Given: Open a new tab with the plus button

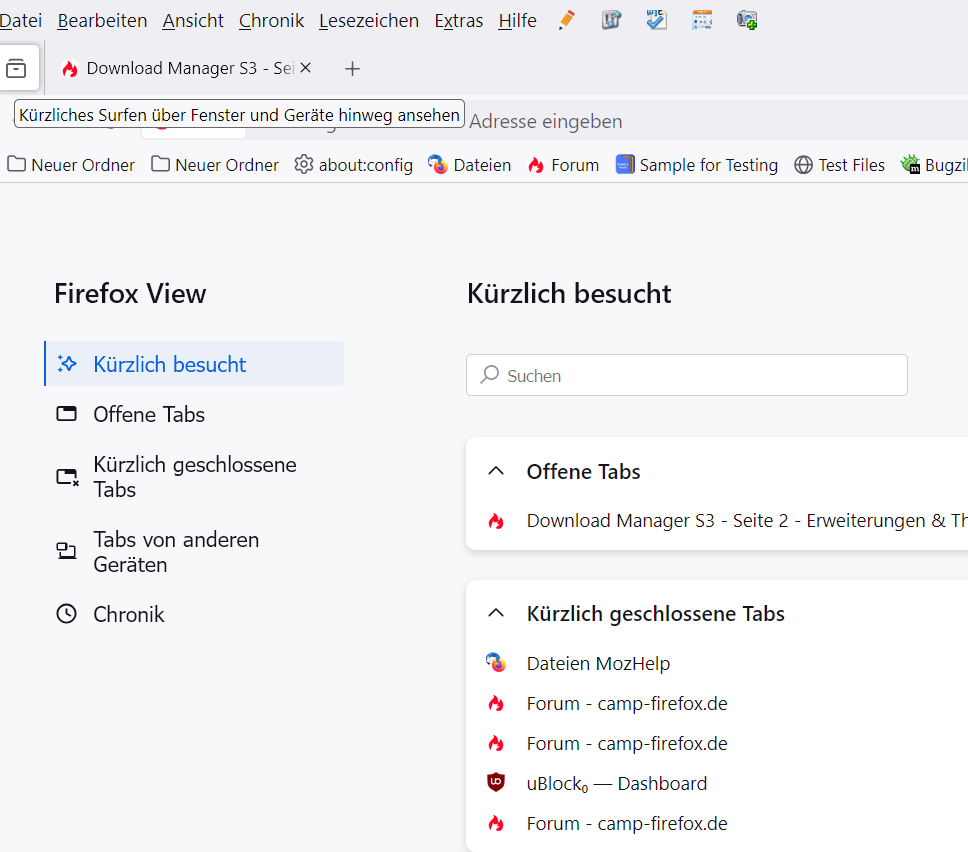Looking at the screenshot, I should coord(352,69).
